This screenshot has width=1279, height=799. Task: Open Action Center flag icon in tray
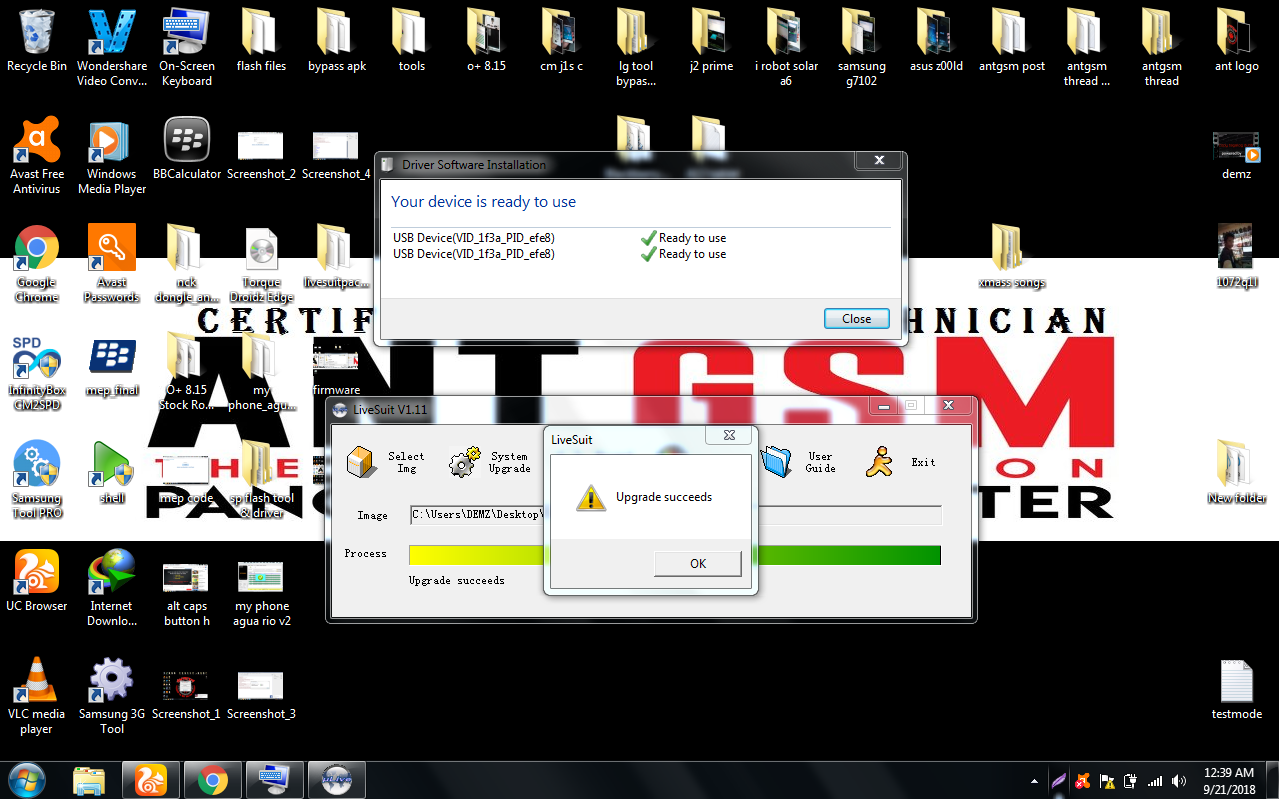pos(1107,781)
